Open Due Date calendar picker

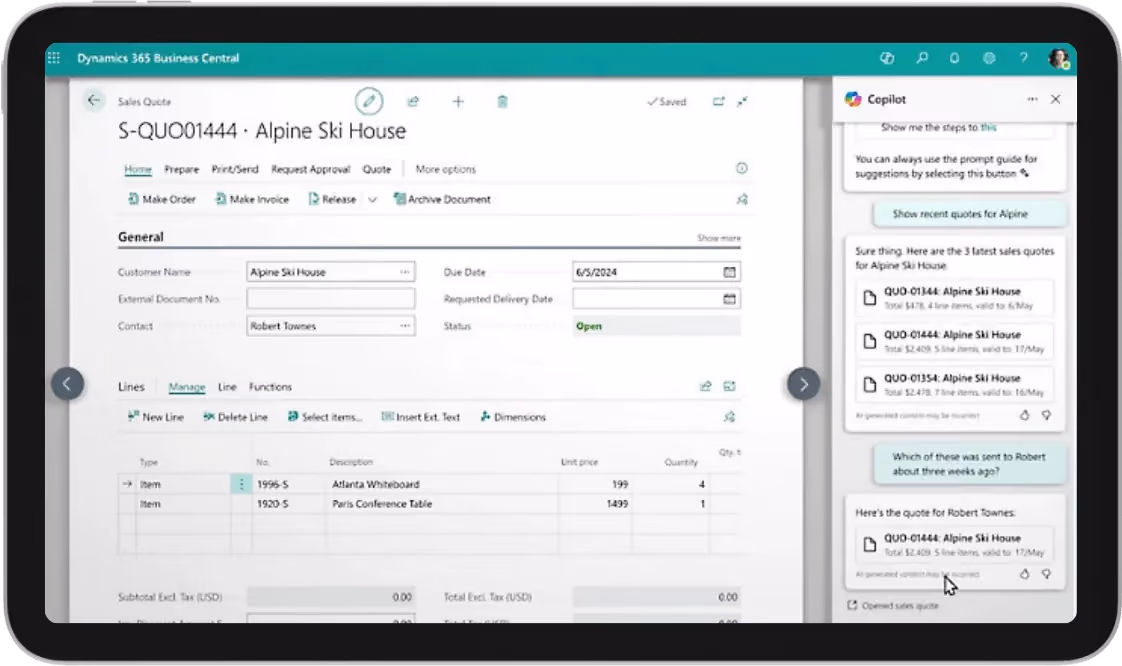[x=729, y=272]
